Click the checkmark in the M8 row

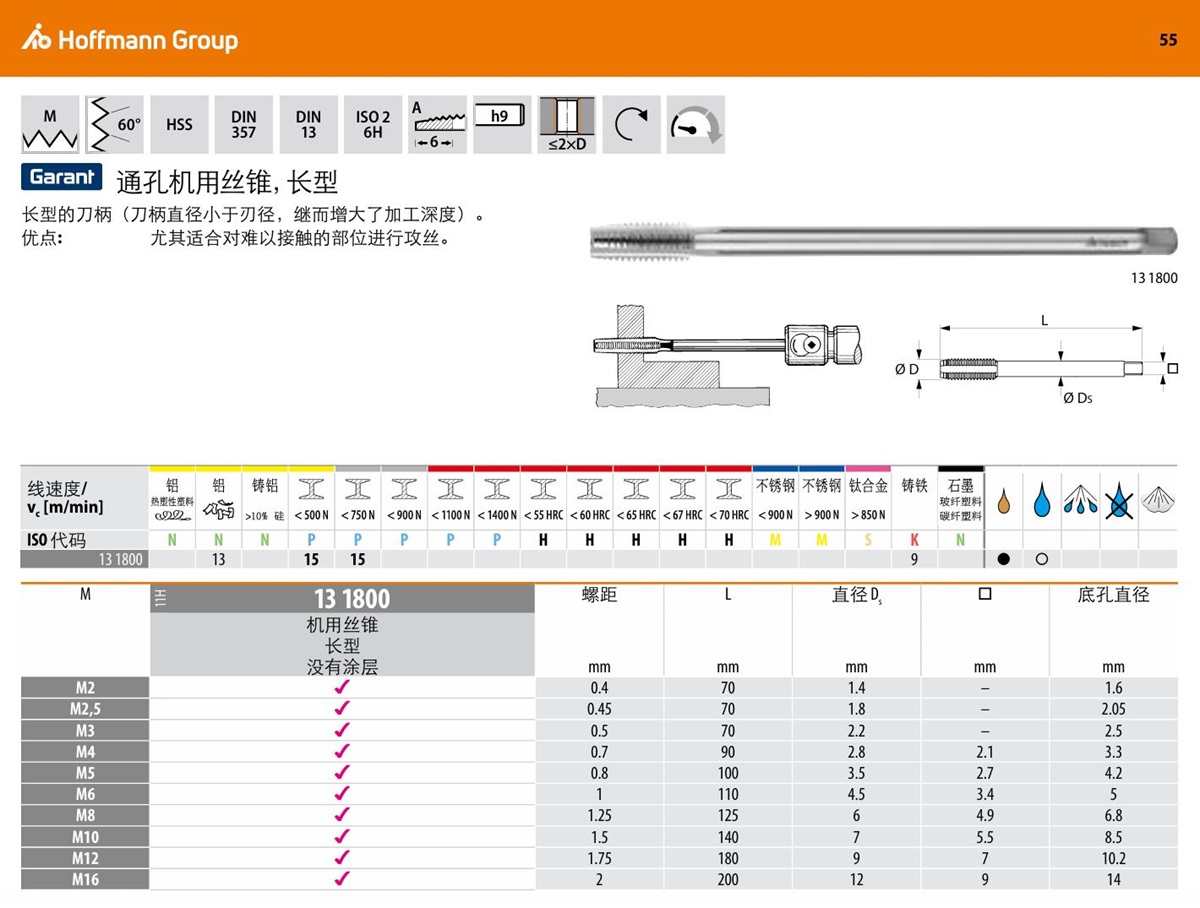[x=342, y=815]
